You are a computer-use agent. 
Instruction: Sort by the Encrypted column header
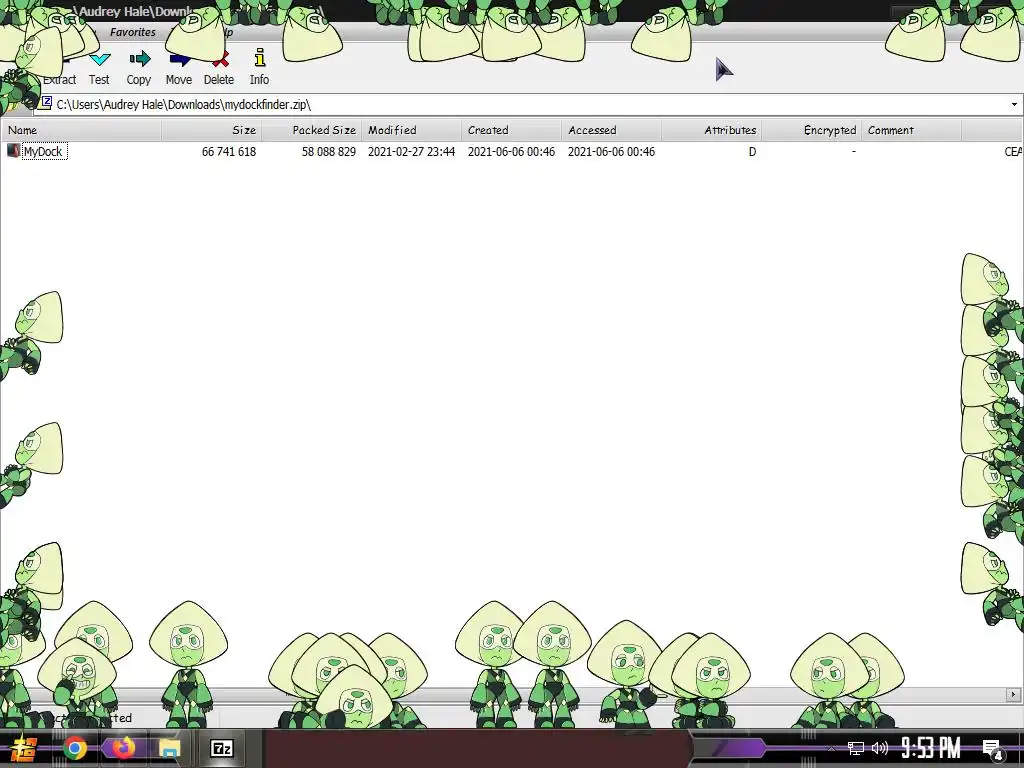click(x=811, y=130)
